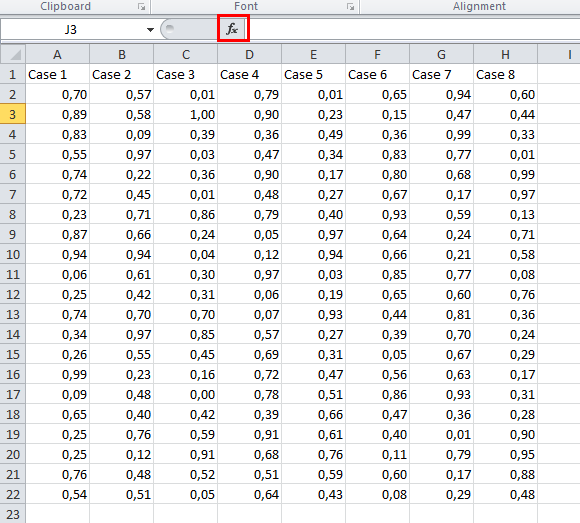Click the Select All corner triangle
580x523 pixels.
pyautogui.click(x=13, y=54)
